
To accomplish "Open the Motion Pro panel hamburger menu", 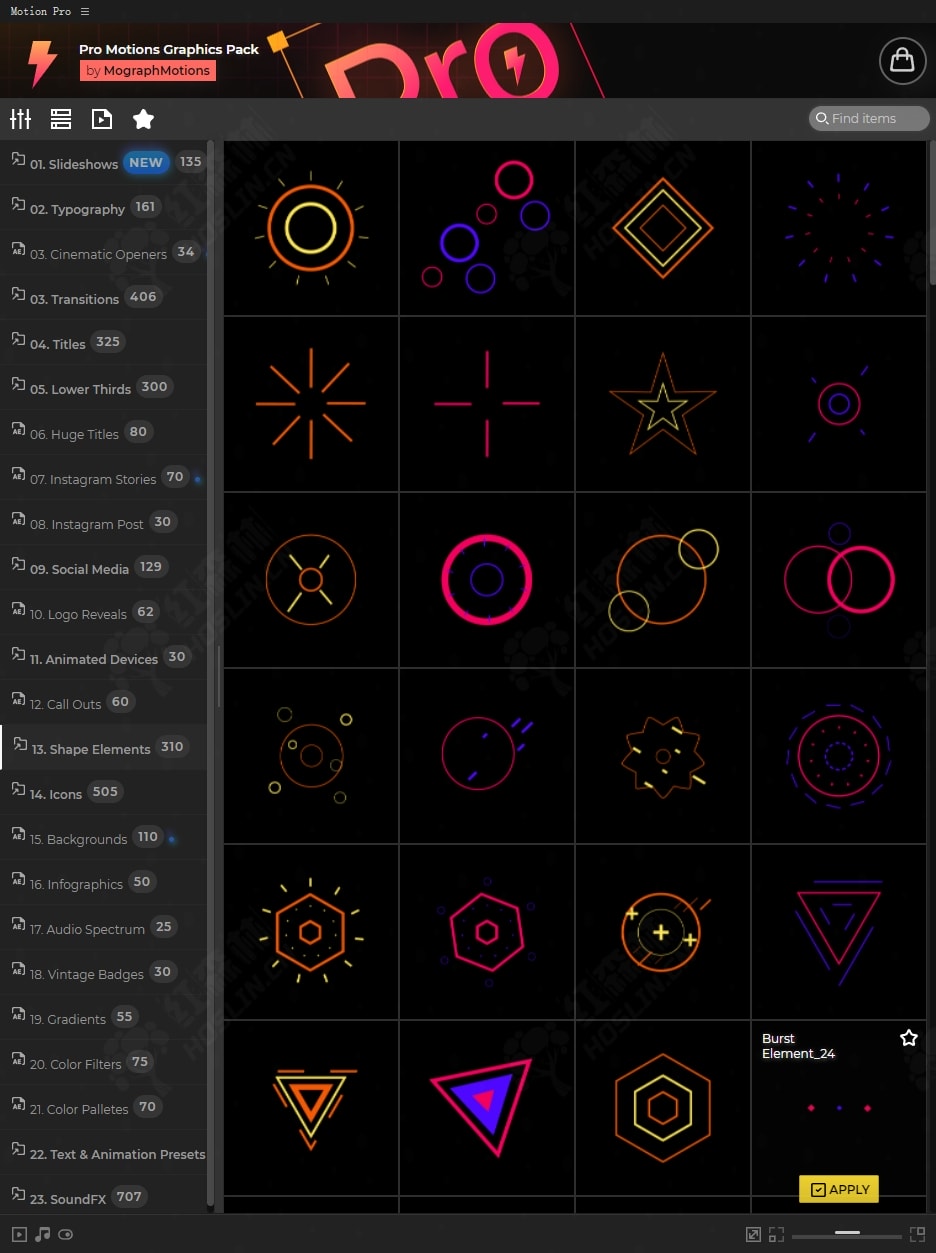I will tap(84, 11).
